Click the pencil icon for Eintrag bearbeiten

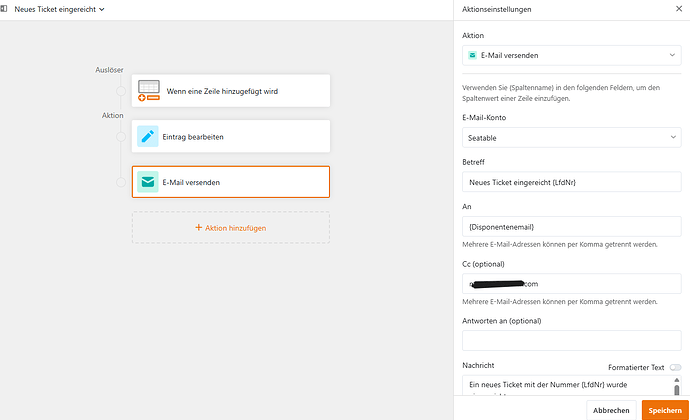pos(148,136)
